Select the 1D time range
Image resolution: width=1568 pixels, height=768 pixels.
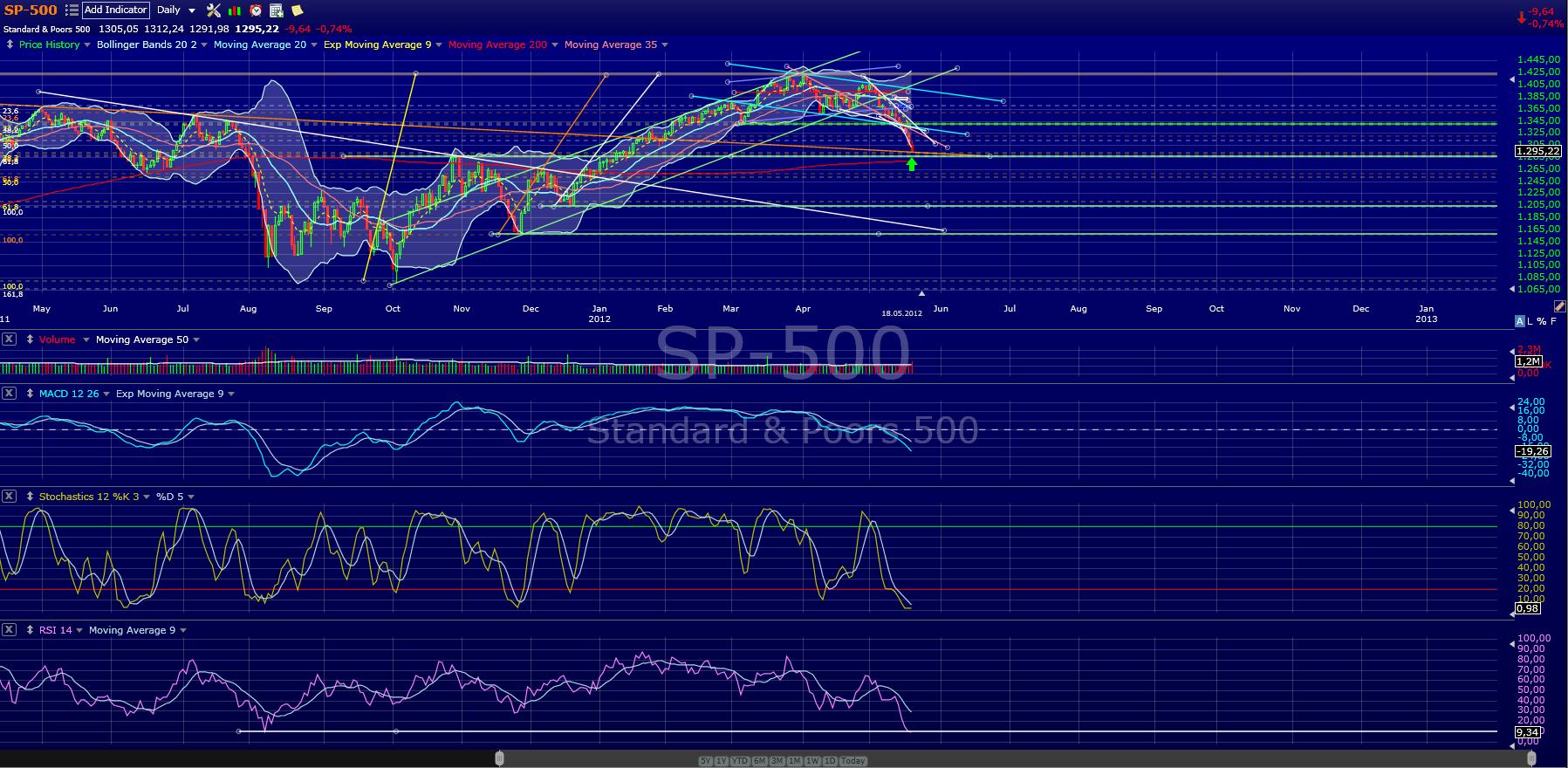tap(830, 761)
